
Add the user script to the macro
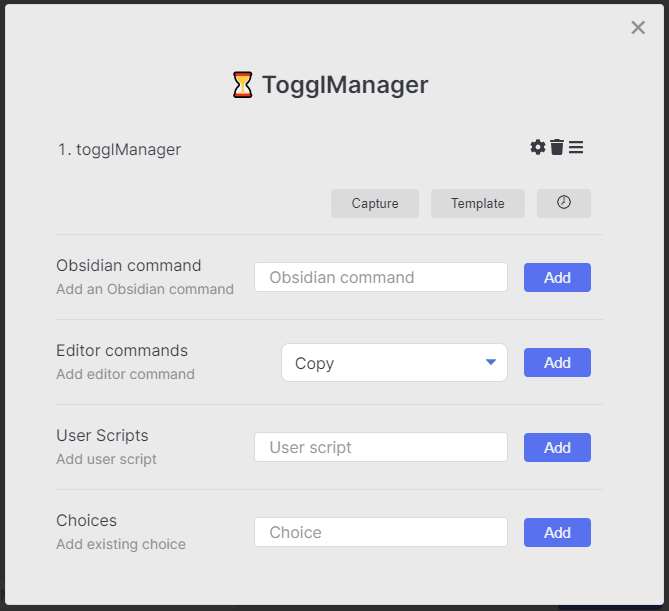[x=557, y=447]
